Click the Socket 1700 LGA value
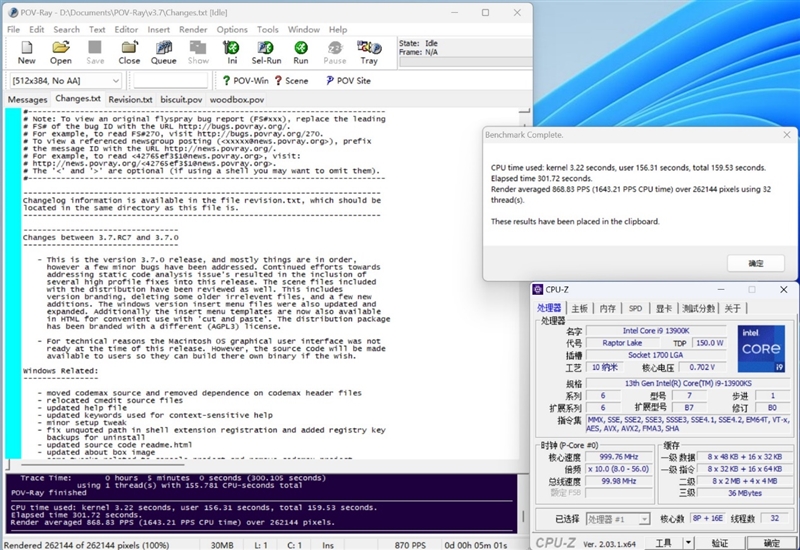800x550 pixels. pos(656,355)
